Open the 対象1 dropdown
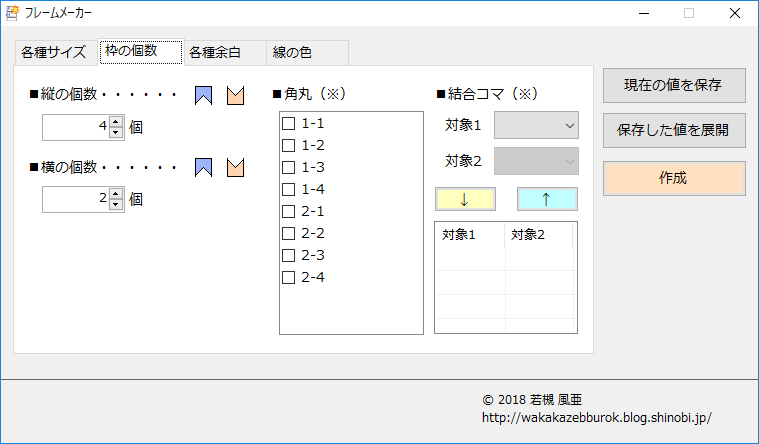The height and width of the screenshot is (444, 759). click(536, 125)
